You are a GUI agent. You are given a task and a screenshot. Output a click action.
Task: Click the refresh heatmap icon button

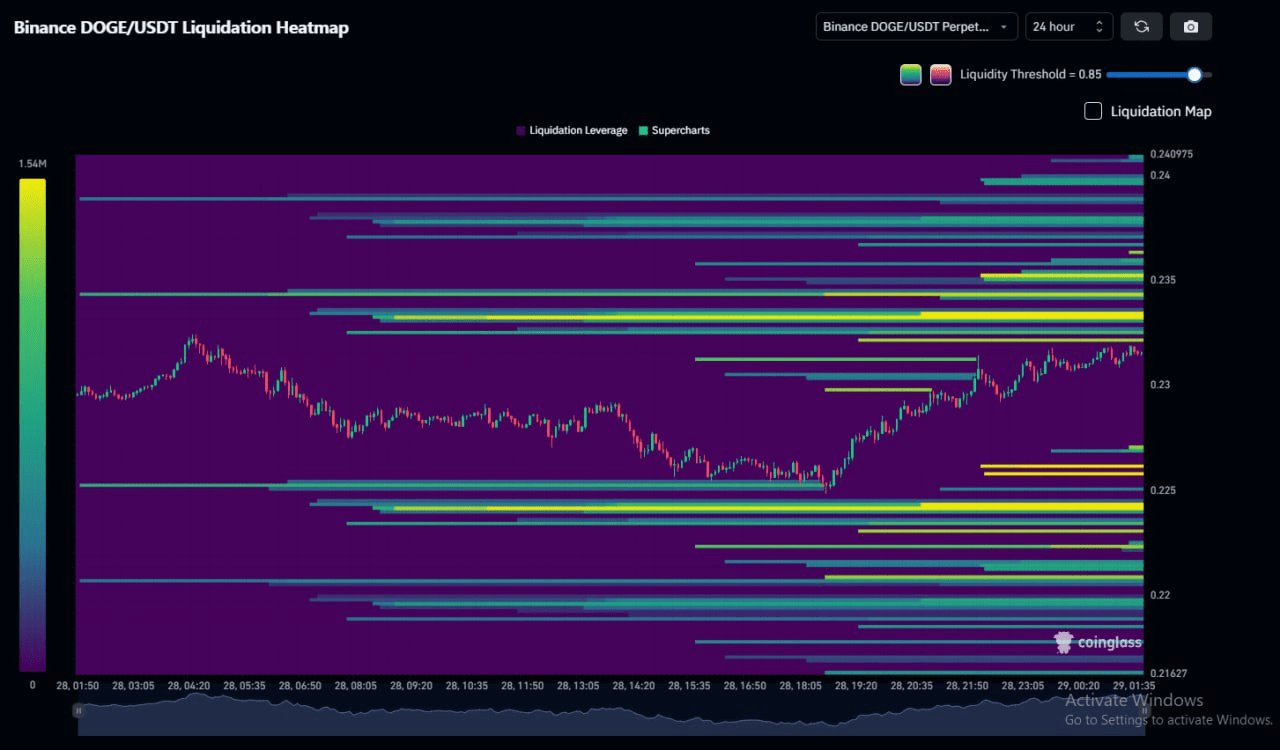(x=1141, y=27)
